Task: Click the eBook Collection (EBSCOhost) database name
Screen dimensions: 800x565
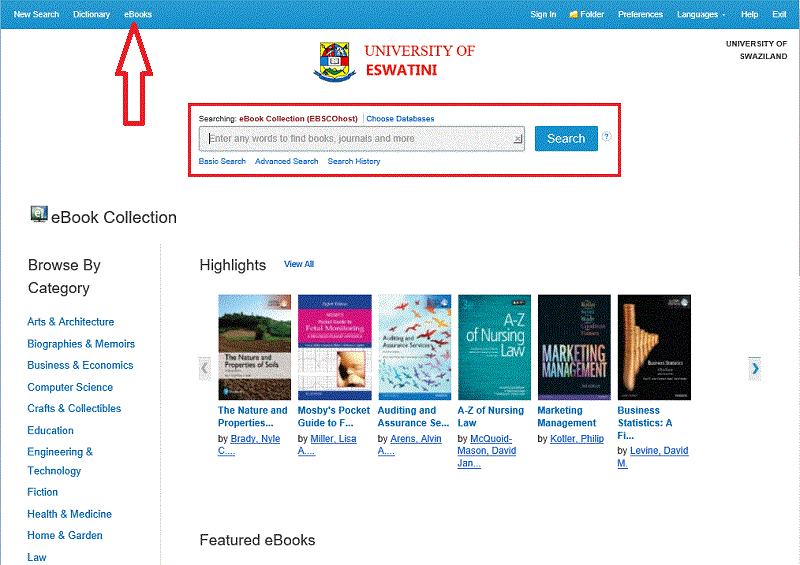Action: pos(298,118)
